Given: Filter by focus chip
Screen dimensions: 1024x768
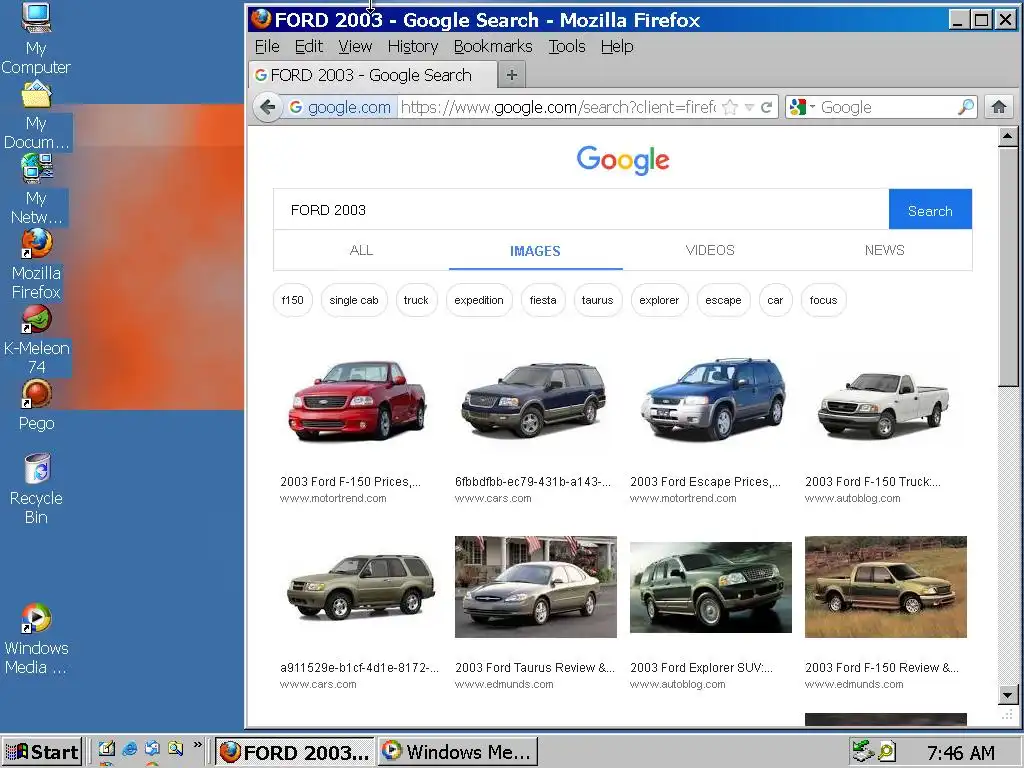Looking at the screenshot, I should 823,300.
